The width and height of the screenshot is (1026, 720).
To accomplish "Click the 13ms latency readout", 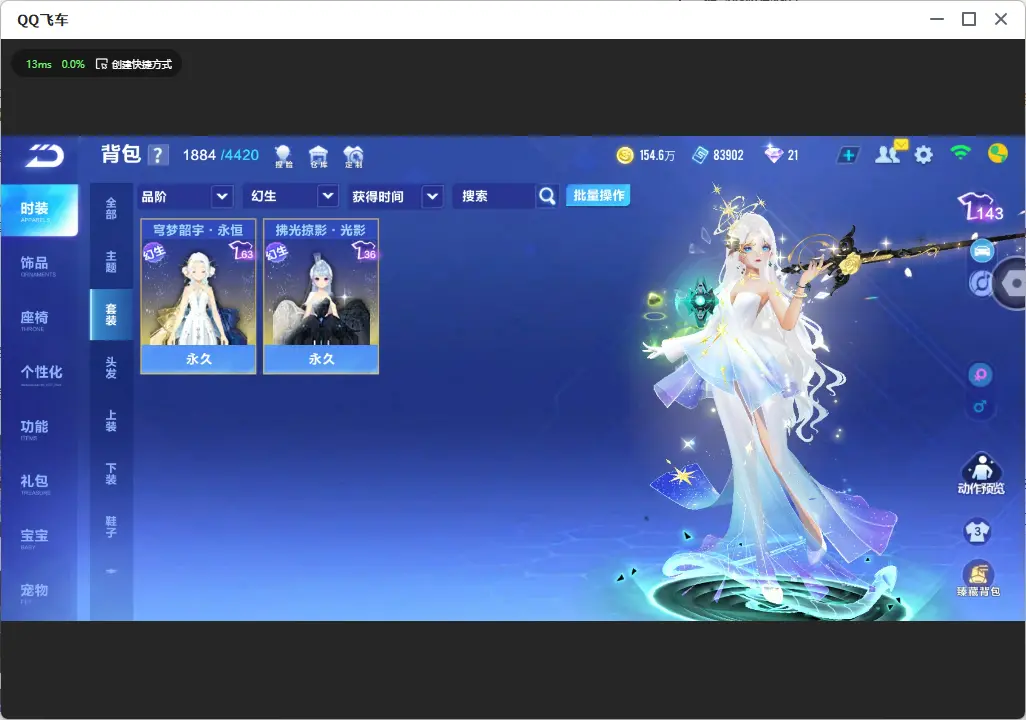I will click(x=39, y=64).
